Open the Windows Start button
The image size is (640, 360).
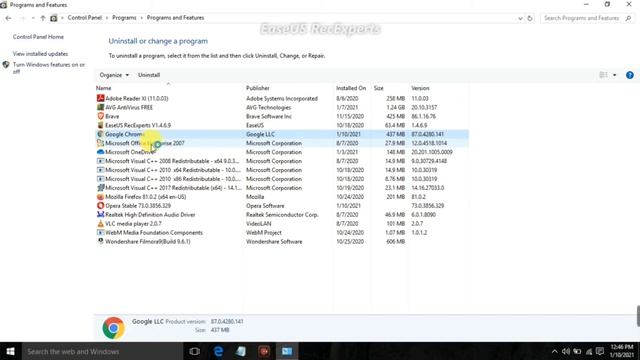click(x=10, y=351)
